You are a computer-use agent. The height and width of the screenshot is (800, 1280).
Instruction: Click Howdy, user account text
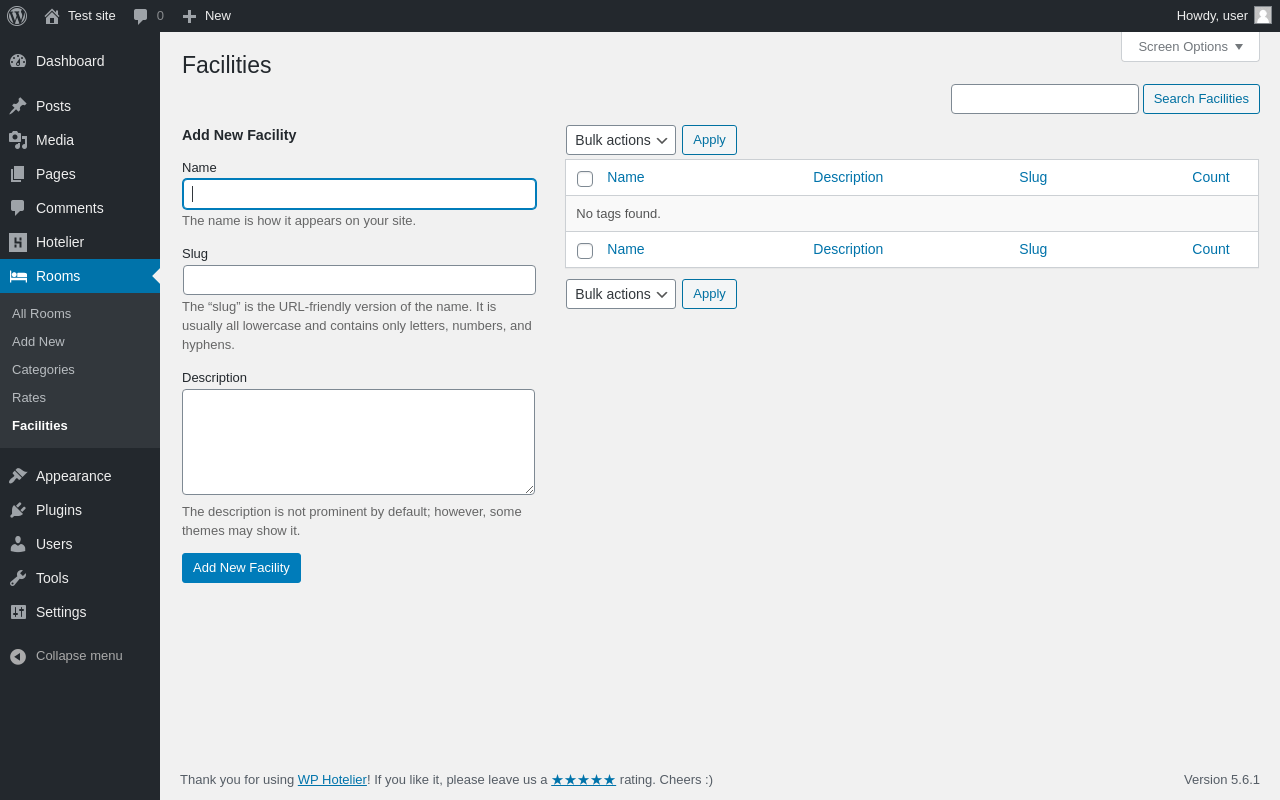coord(1212,16)
